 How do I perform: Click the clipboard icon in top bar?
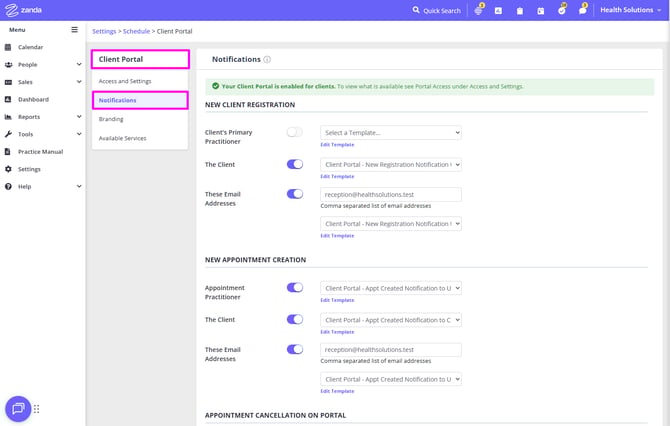519,11
